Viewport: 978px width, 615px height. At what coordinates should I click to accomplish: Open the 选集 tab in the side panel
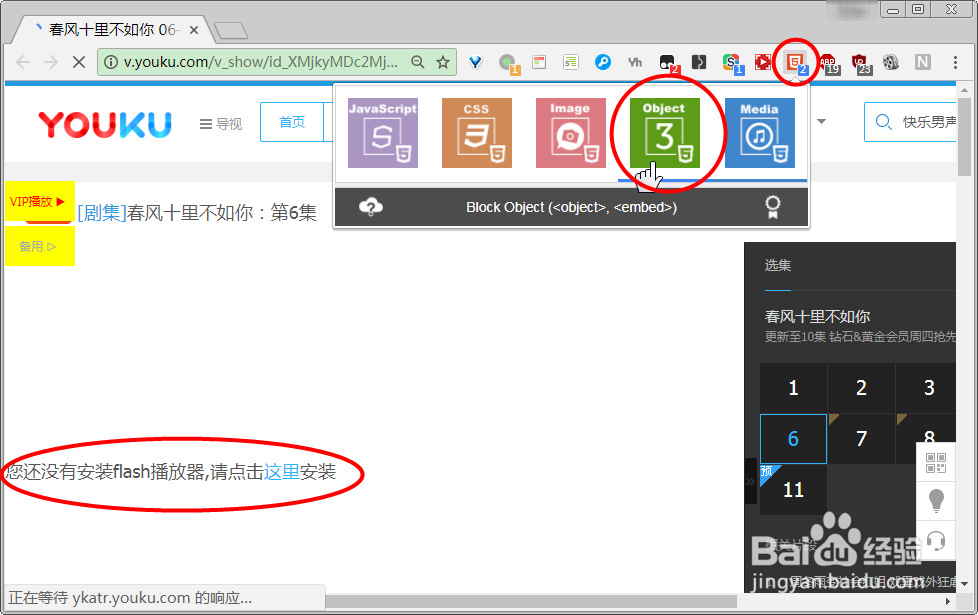tap(778, 265)
